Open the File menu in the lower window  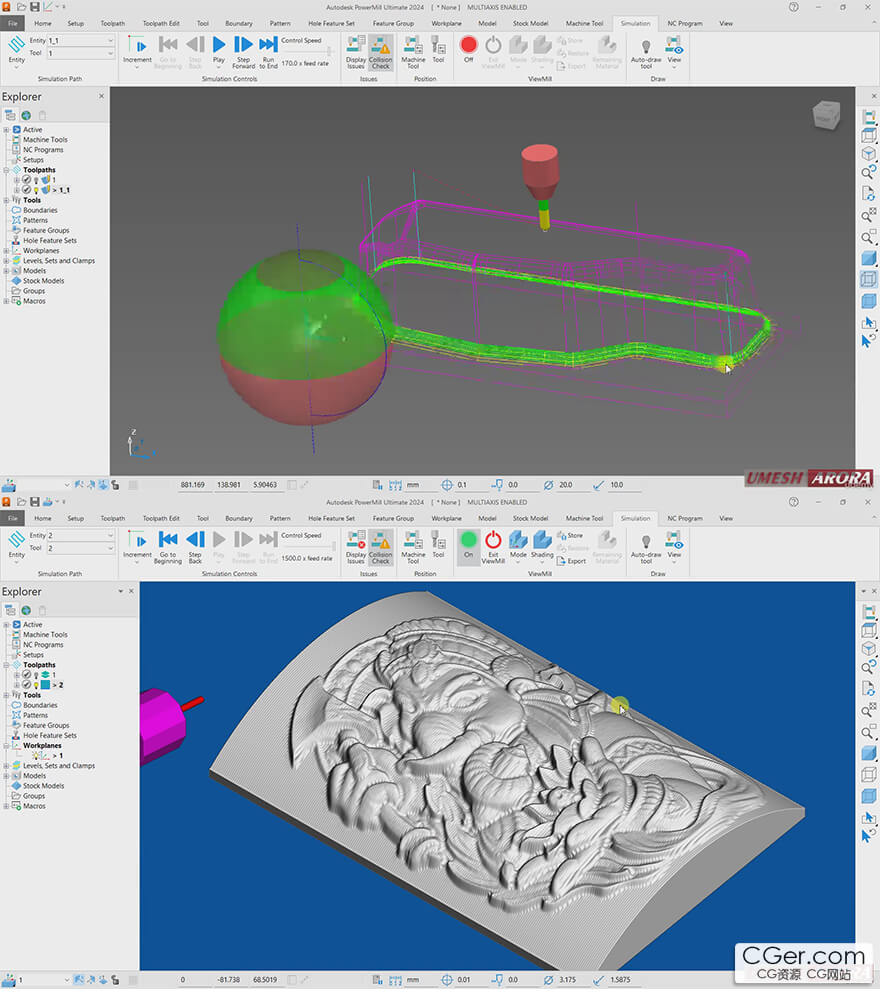point(13,518)
